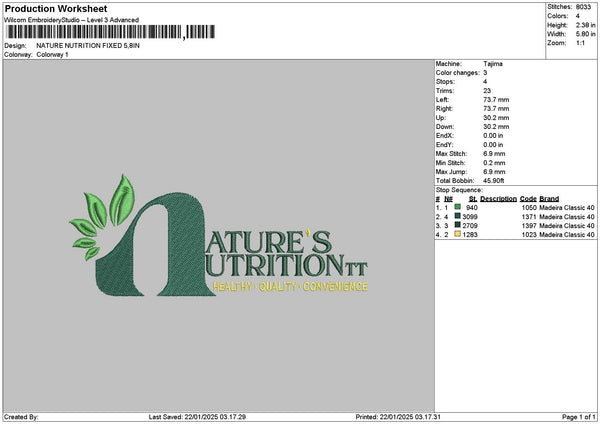The width and height of the screenshot is (600, 424).
Task: Click 'Madeira Classic 40' in the 1050 row
Action: [567, 207]
